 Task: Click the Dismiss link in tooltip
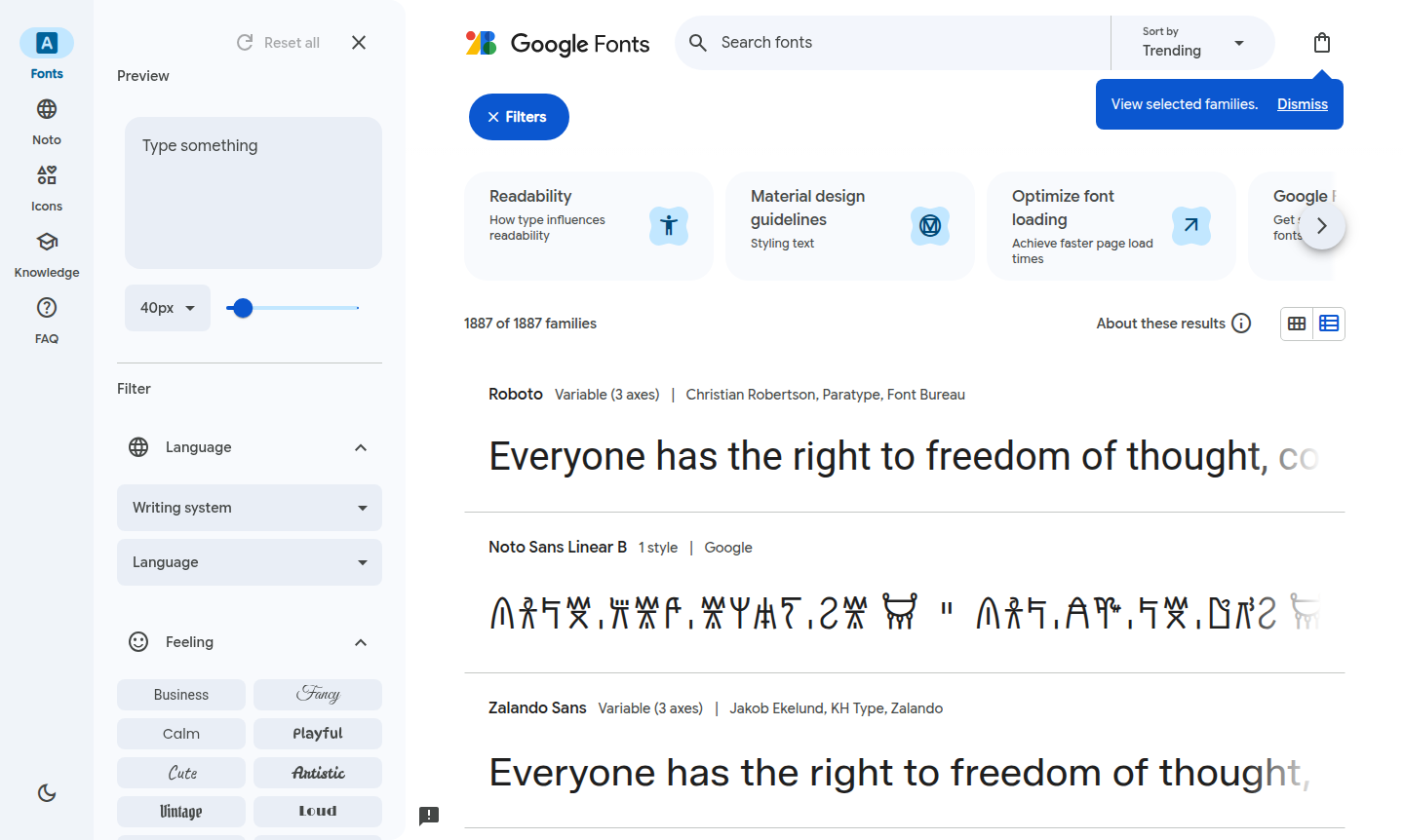(1303, 104)
